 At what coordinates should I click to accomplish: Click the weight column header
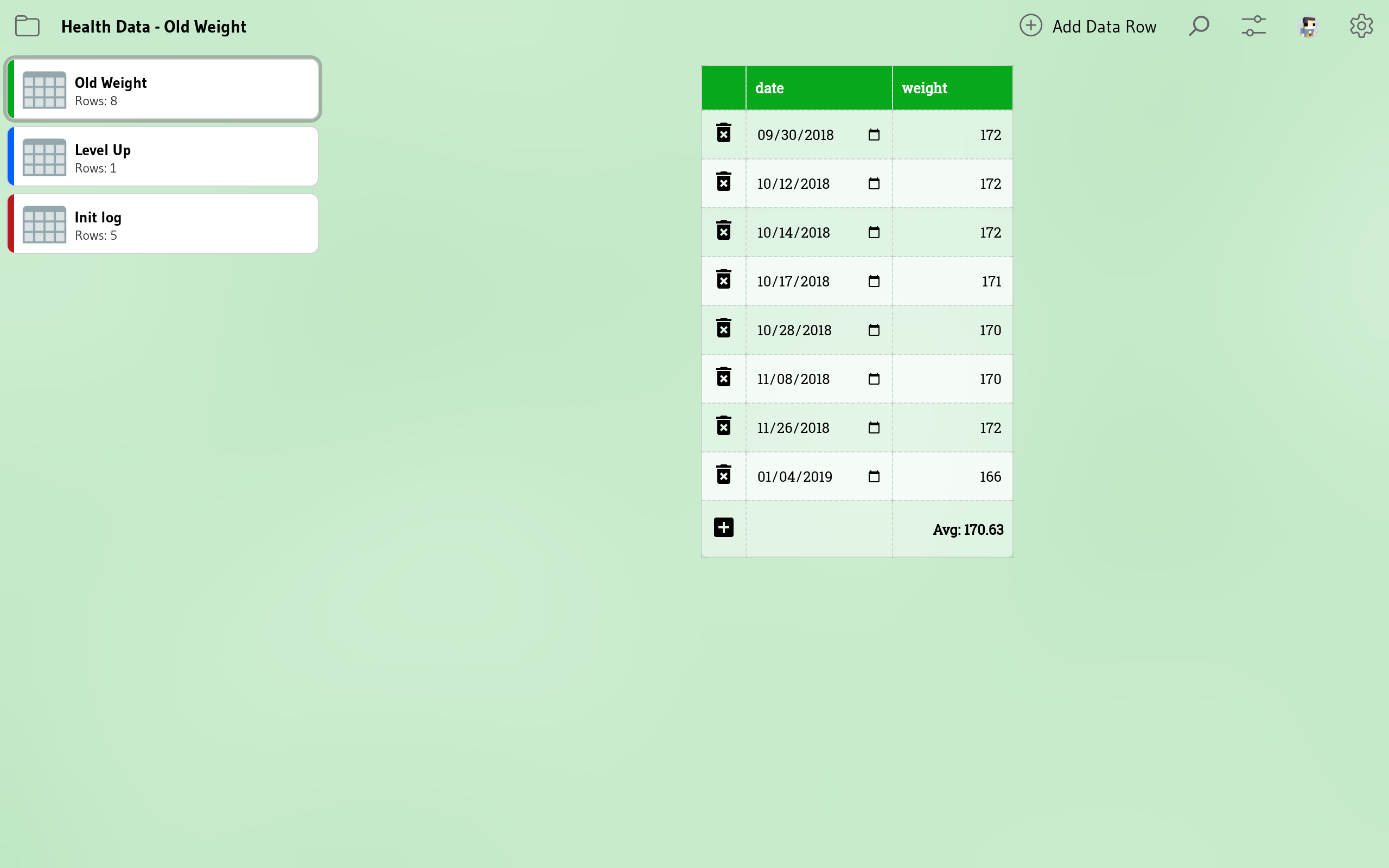pyautogui.click(x=952, y=88)
